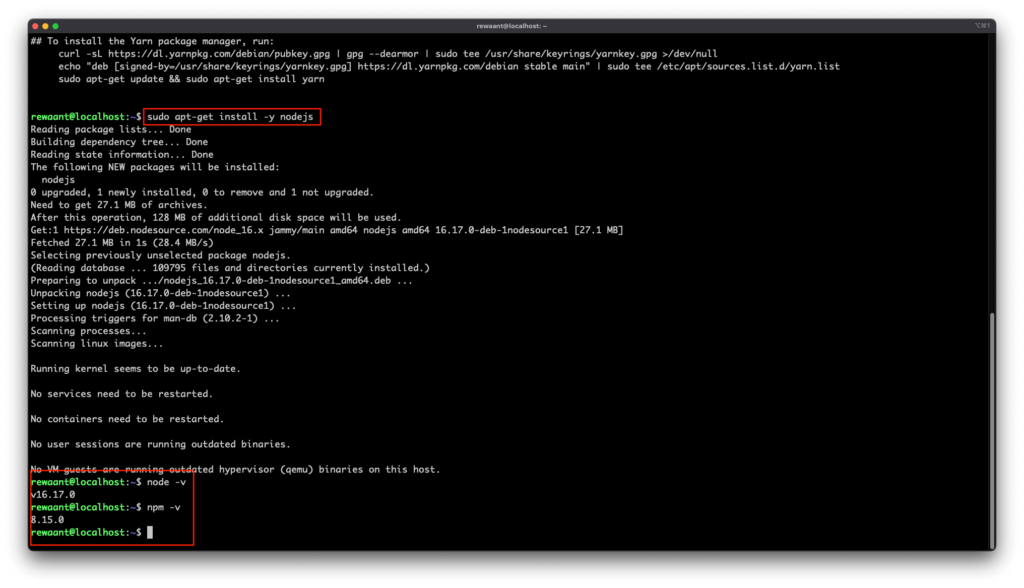Screen dimensions: 1024x588
Task: Minimize the terminal with yellow button
Action: point(45,26)
